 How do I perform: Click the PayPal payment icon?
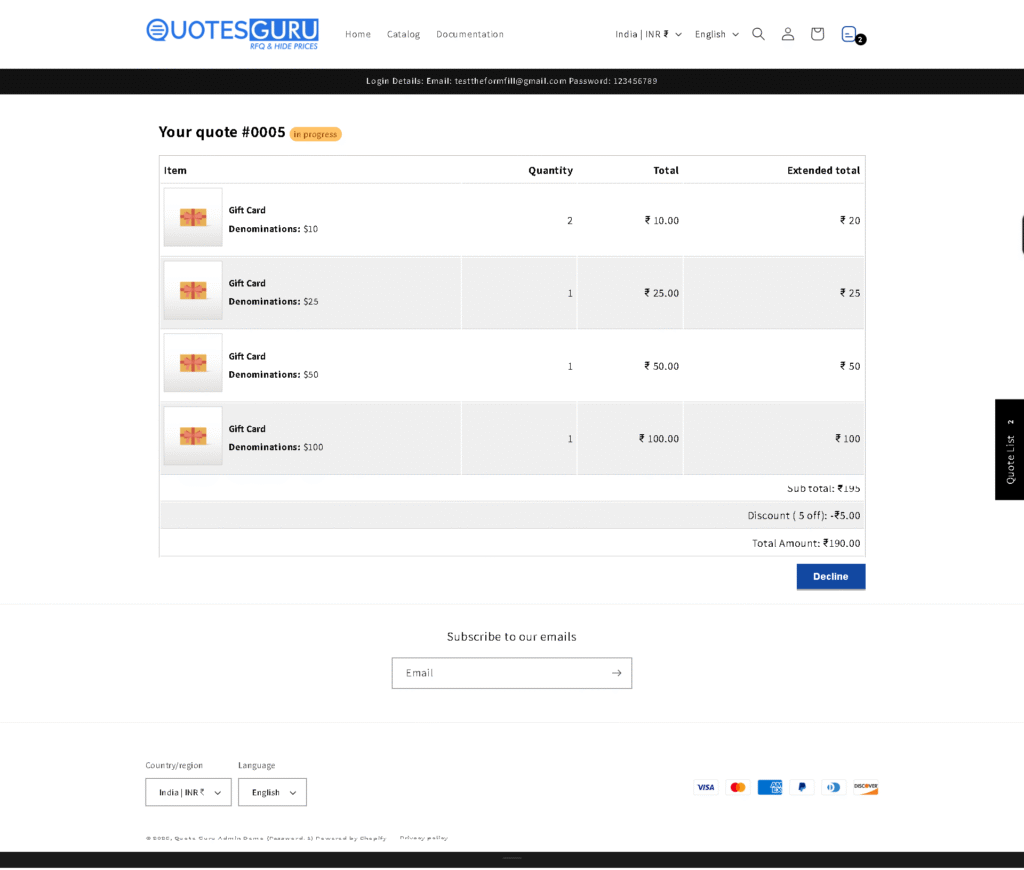(x=802, y=787)
